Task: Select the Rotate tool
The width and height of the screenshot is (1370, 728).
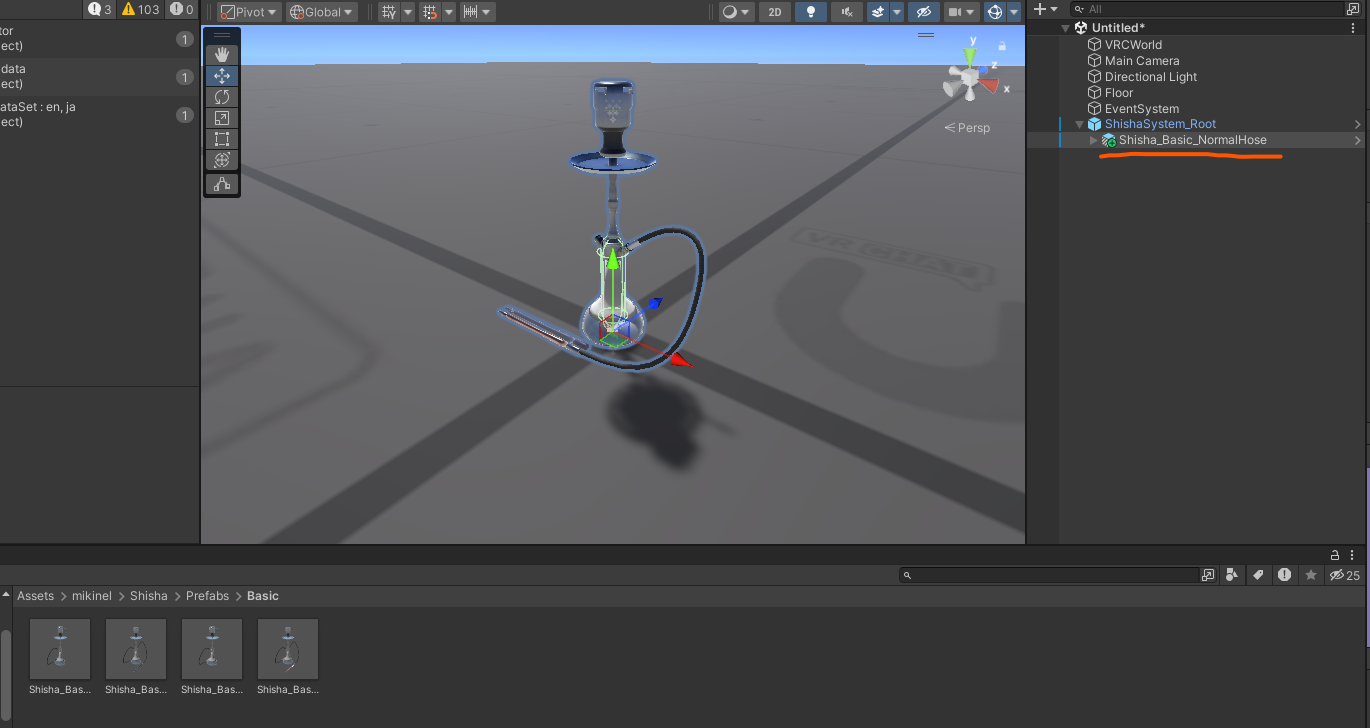Action: coord(222,96)
